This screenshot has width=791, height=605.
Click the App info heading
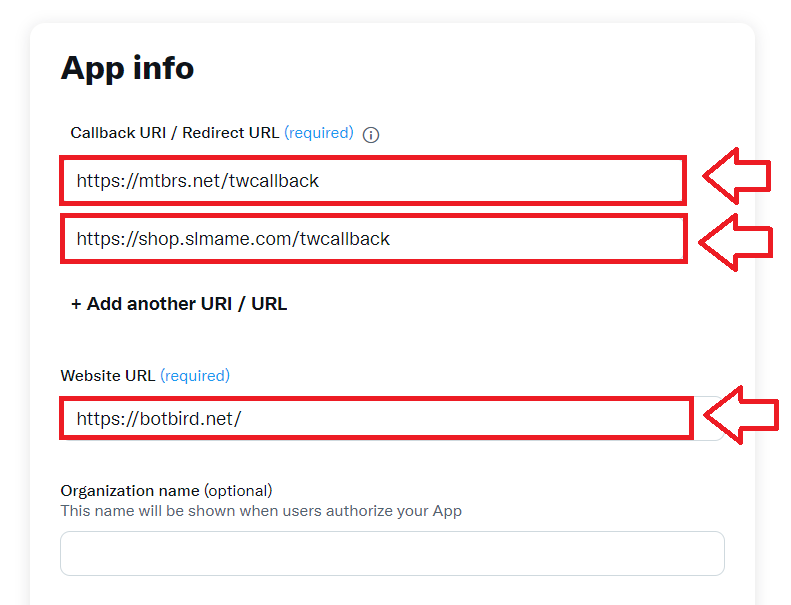128,68
